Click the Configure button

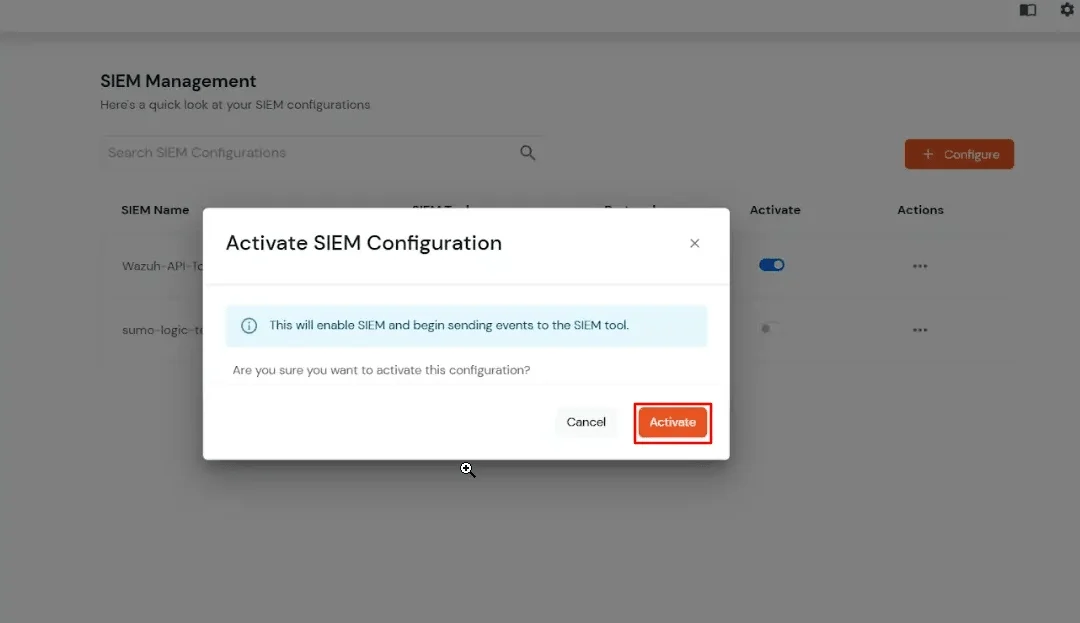pos(959,154)
